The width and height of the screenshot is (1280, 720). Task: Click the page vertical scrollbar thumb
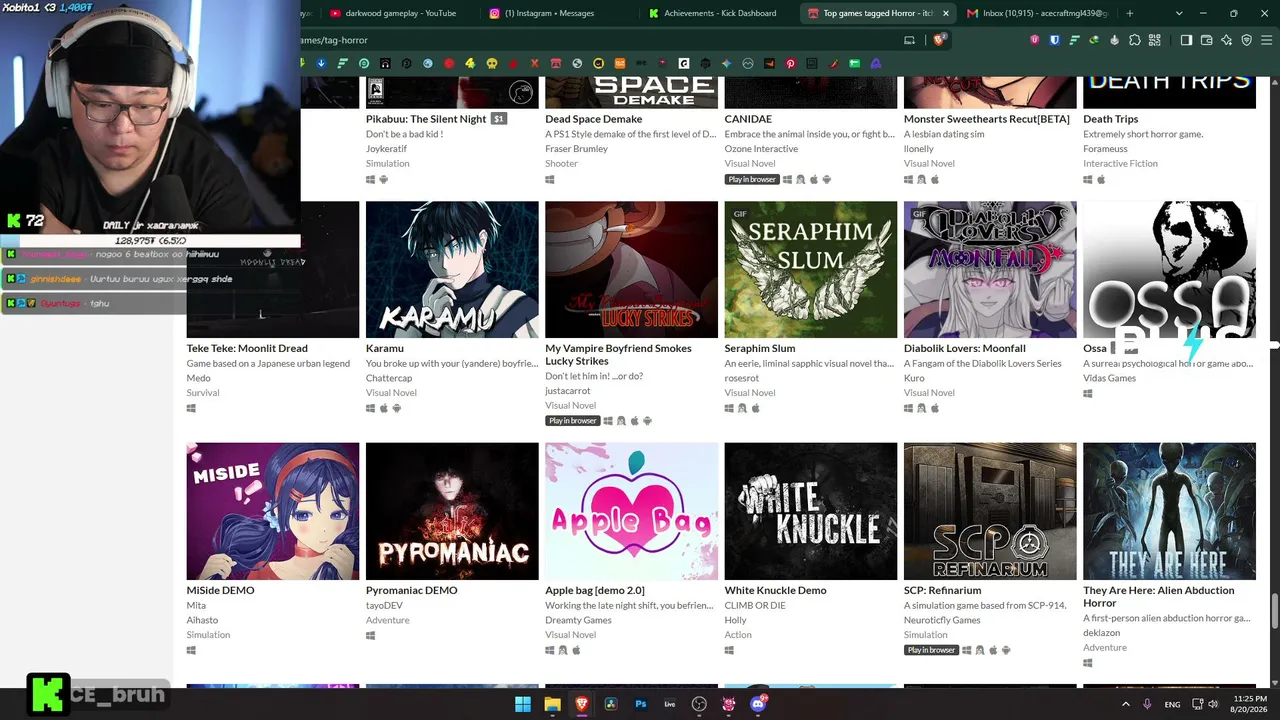(1275, 610)
